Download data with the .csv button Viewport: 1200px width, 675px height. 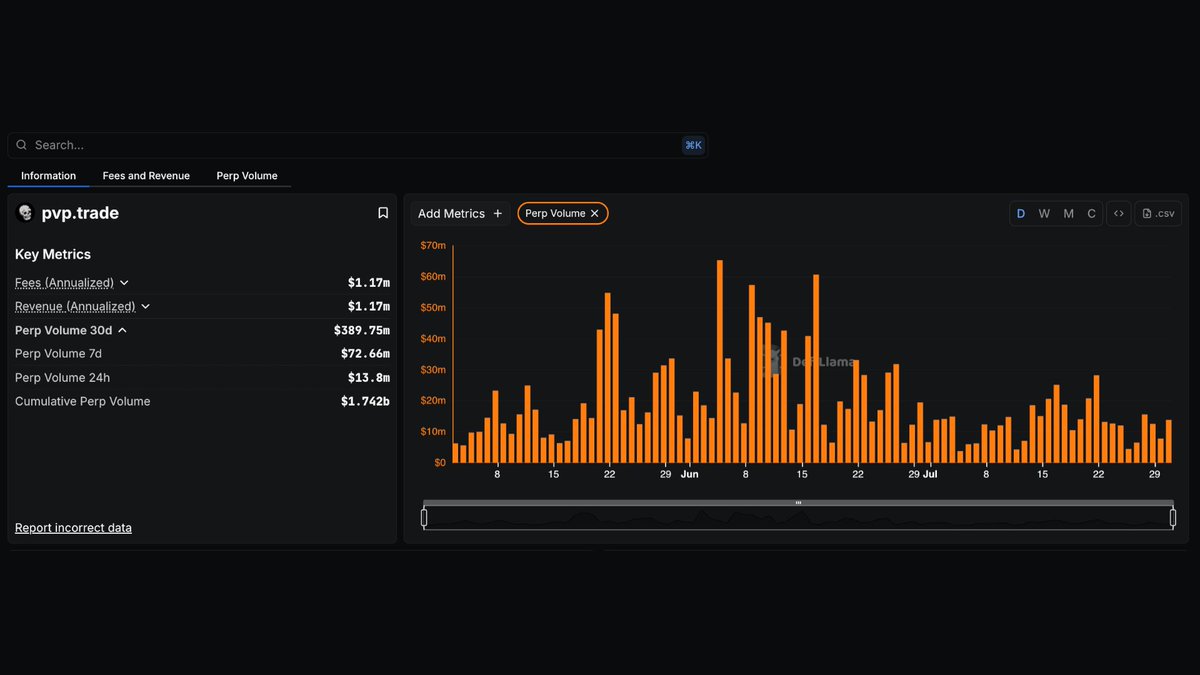1158,213
